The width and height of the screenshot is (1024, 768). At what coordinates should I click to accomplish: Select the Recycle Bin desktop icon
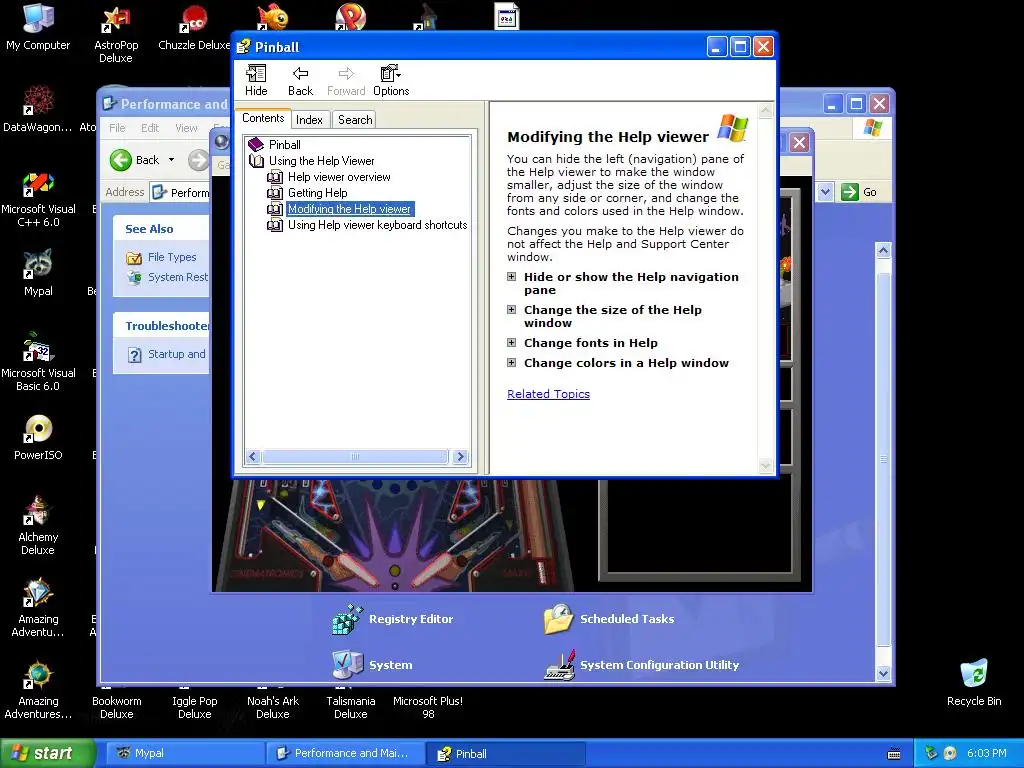pos(974,682)
